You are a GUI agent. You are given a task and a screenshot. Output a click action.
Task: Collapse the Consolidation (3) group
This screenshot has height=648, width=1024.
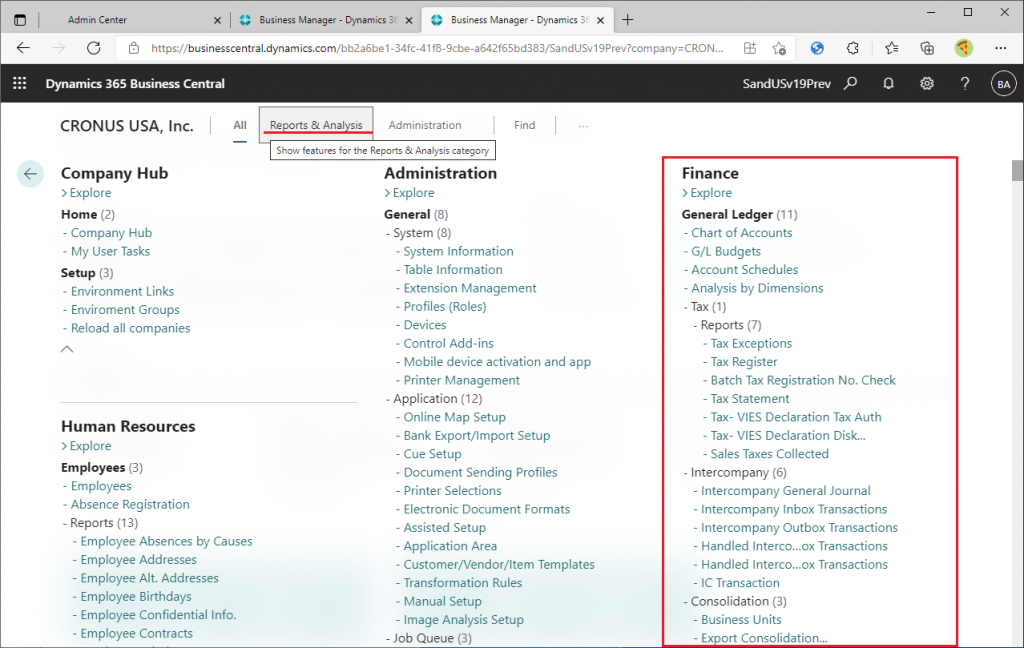(735, 601)
